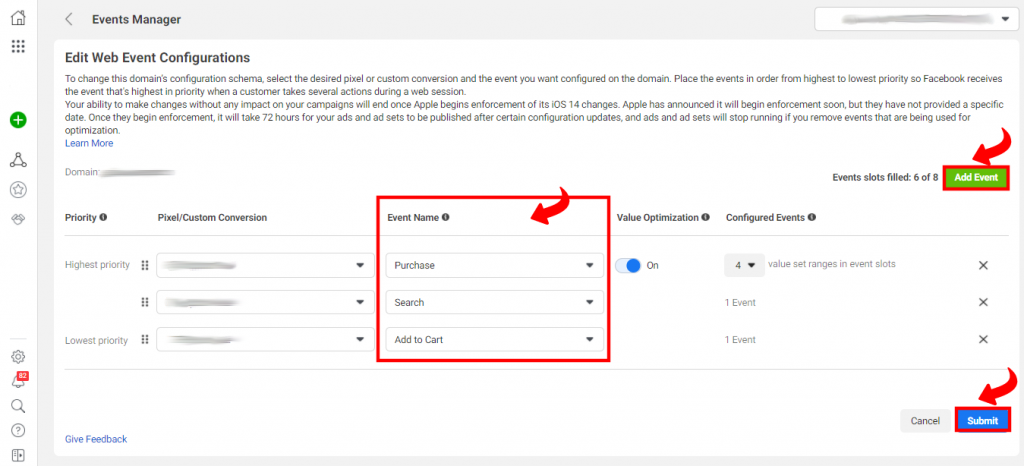Grab the drag handle on Search row
The height and width of the screenshot is (466, 1024).
[145, 302]
